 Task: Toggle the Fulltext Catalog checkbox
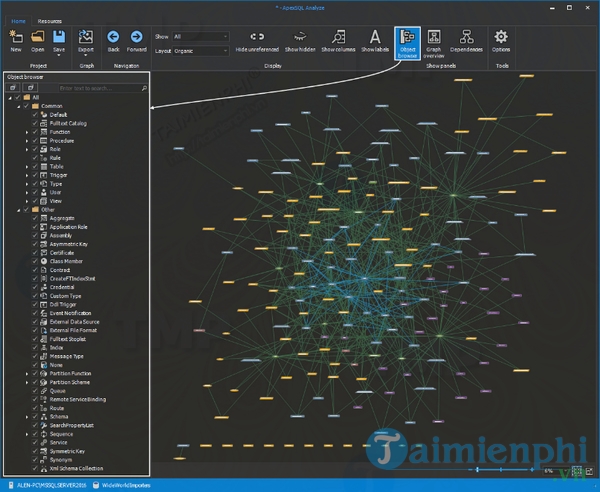pyautogui.click(x=35, y=123)
